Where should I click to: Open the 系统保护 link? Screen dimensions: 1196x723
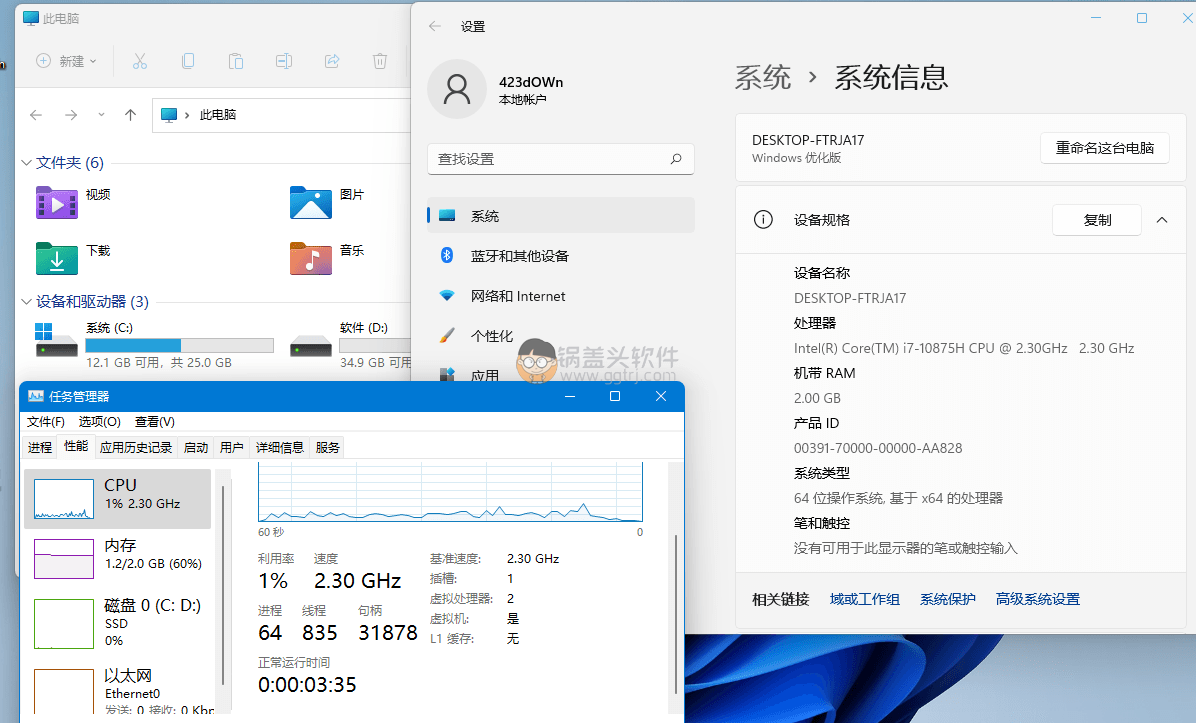pyautogui.click(x=947, y=599)
